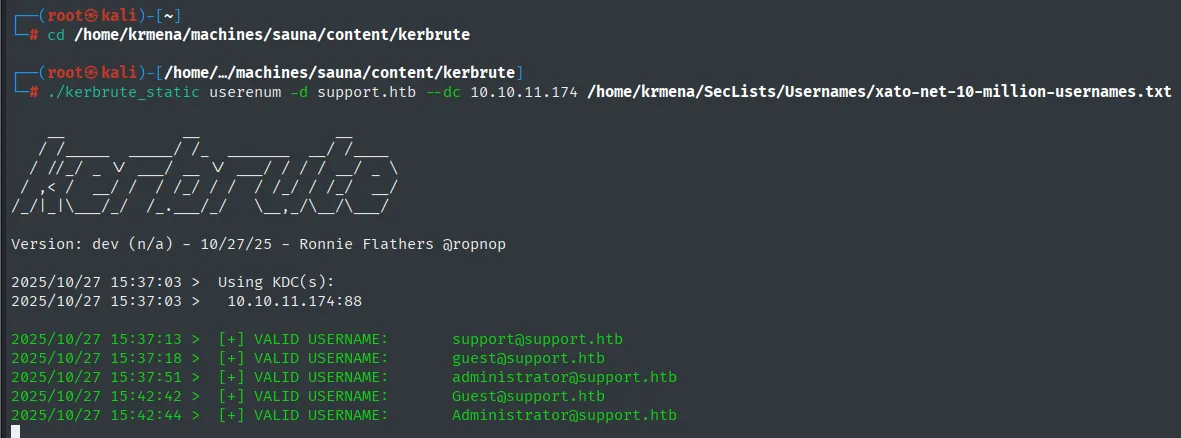This screenshot has width=1181, height=438.
Task: Click the userenum argument
Action: tap(246, 92)
